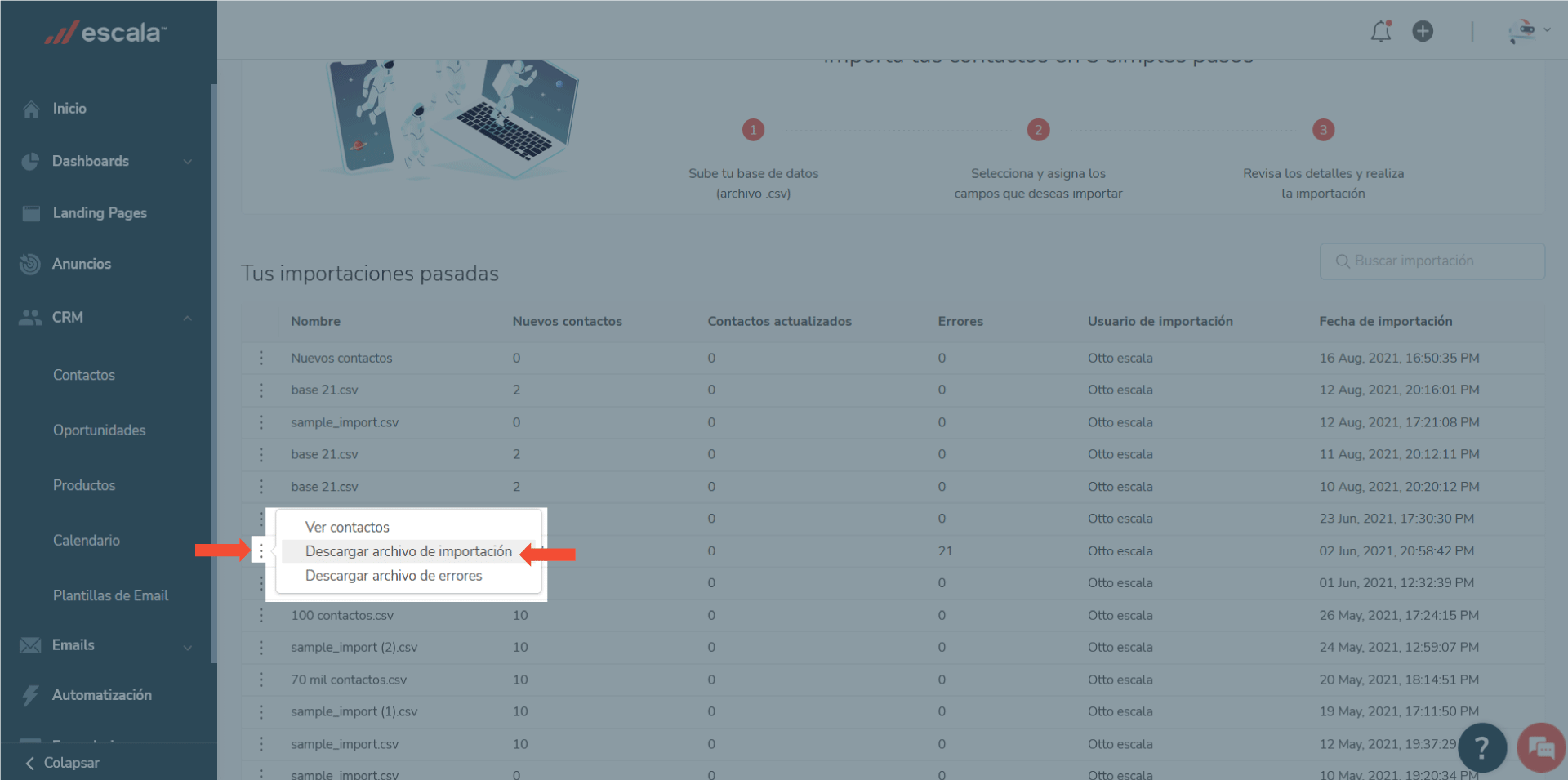Image resolution: width=1568 pixels, height=780 pixels.
Task: Open Oportunidades in the sidebar
Action: coord(100,430)
